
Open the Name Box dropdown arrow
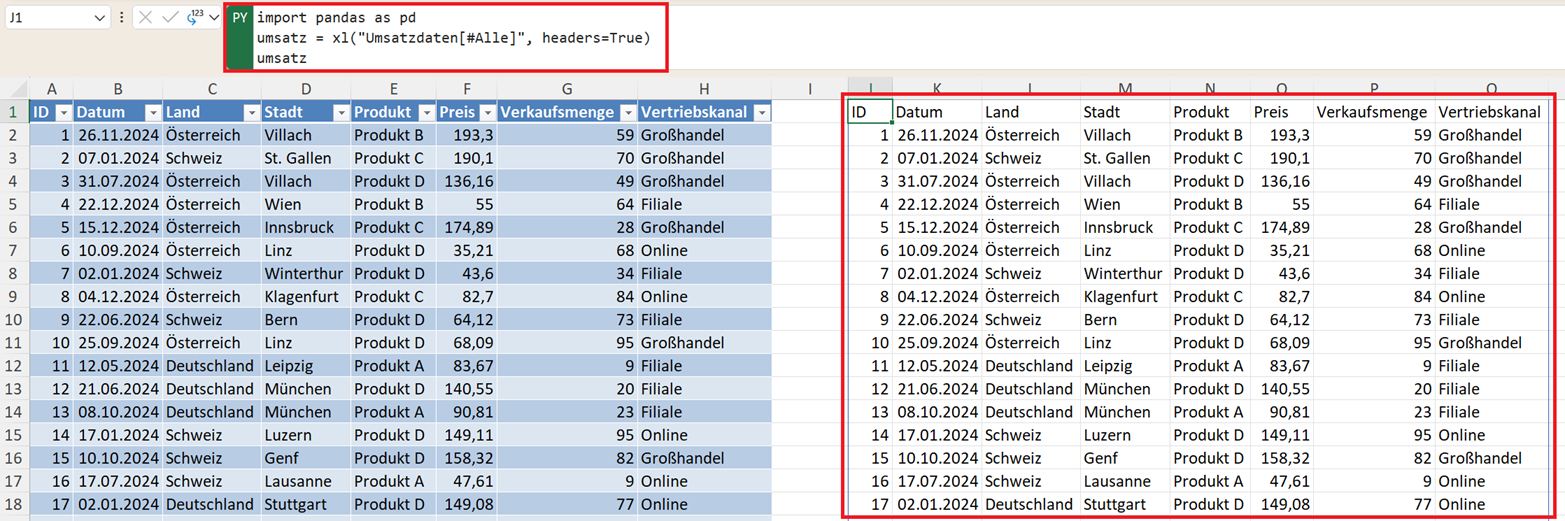click(99, 18)
